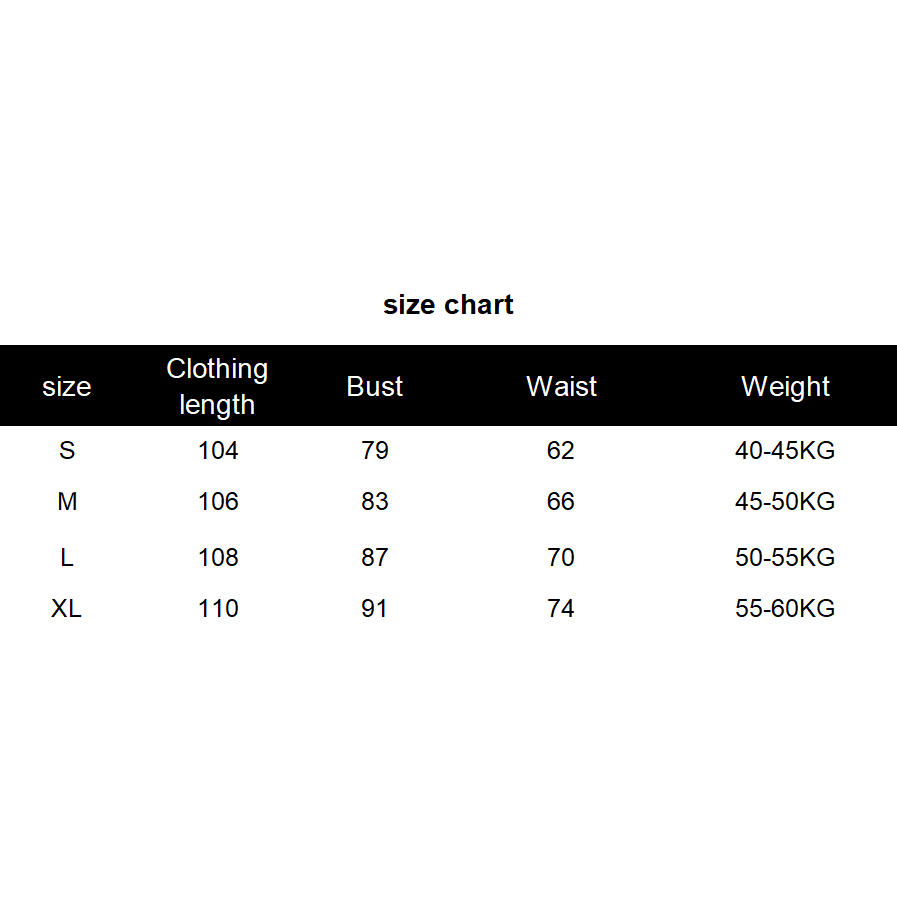Click the S size row label
Viewport: 897px width, 897px height.
[67, 451]
